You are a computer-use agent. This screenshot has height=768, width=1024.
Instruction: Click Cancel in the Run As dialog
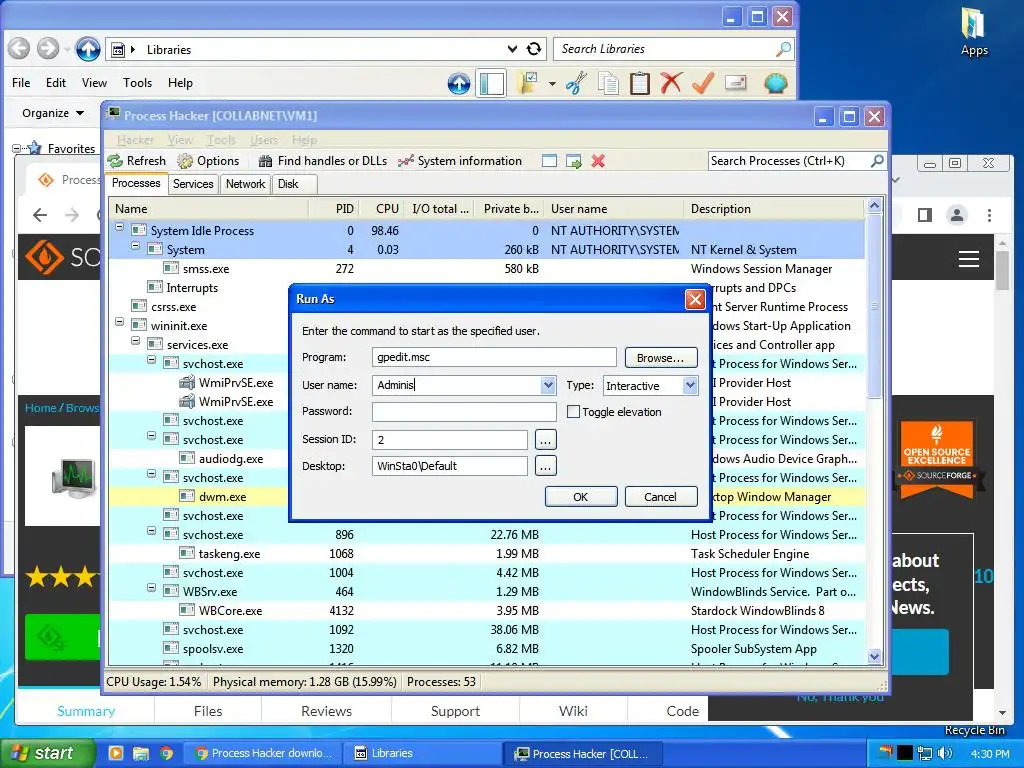(x=660, y=497)
